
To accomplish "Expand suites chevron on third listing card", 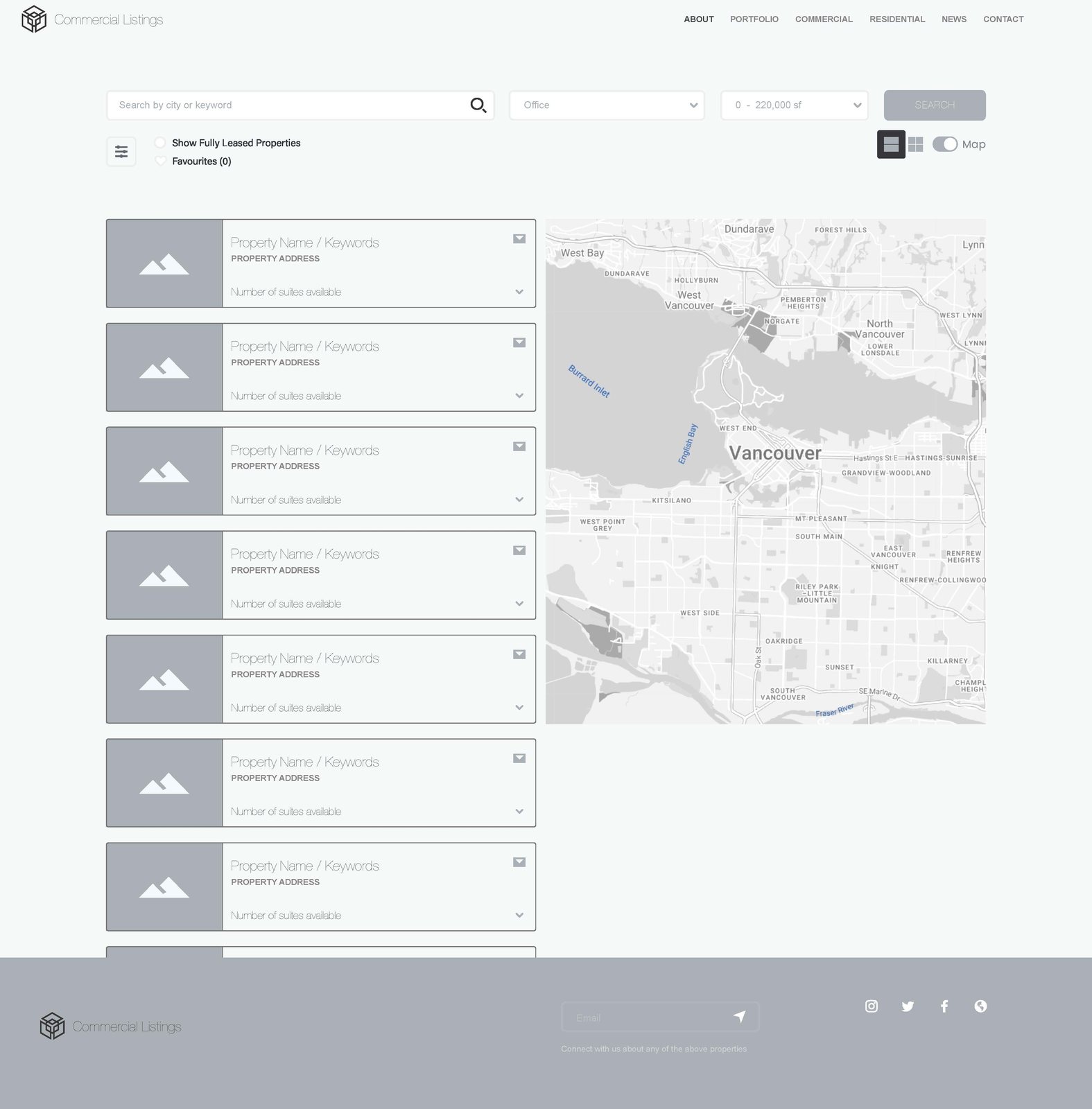I will pos(519,500).
